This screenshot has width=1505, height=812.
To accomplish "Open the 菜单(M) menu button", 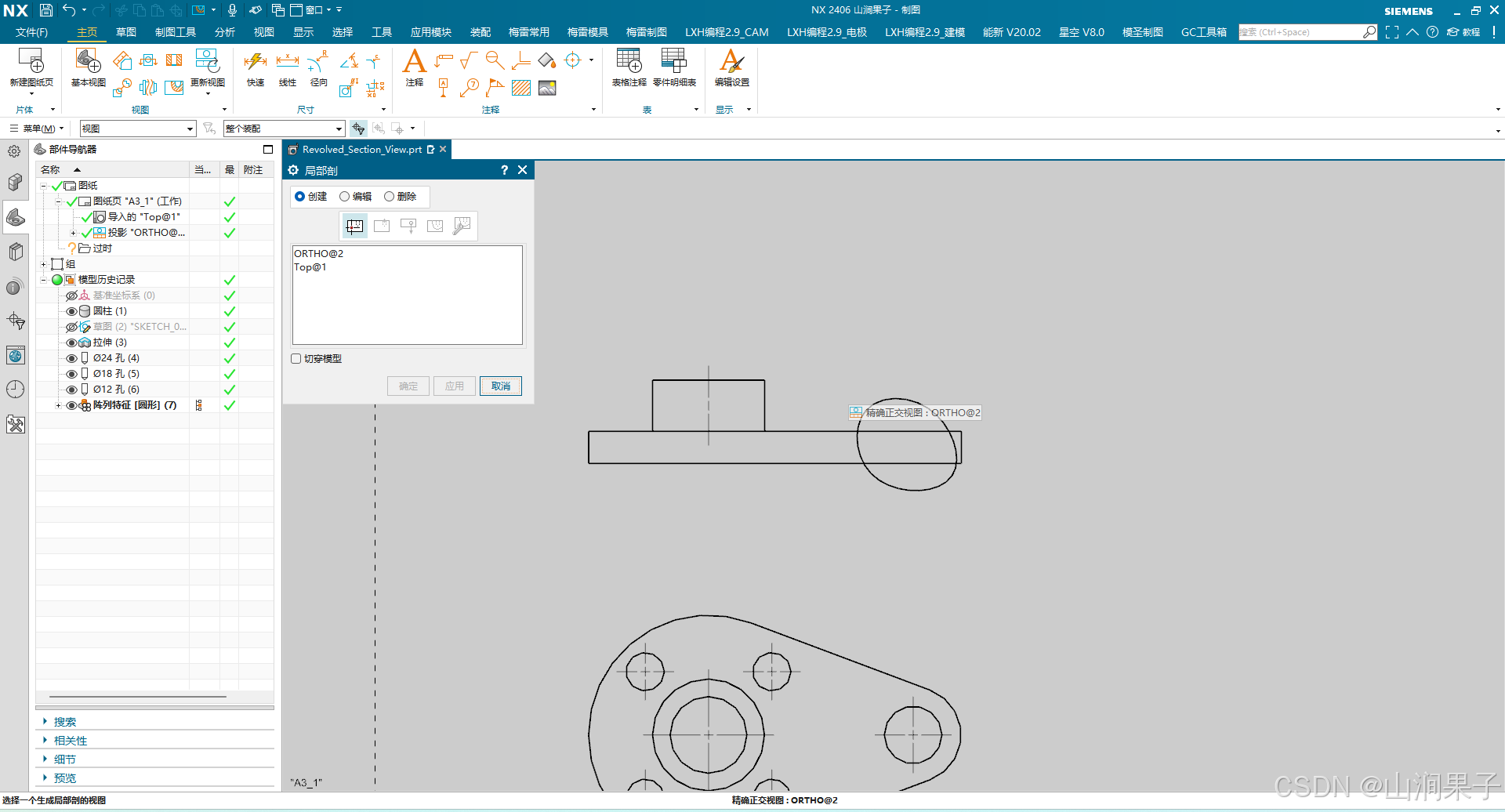I will pyautogui.click(x=37, y=129).
